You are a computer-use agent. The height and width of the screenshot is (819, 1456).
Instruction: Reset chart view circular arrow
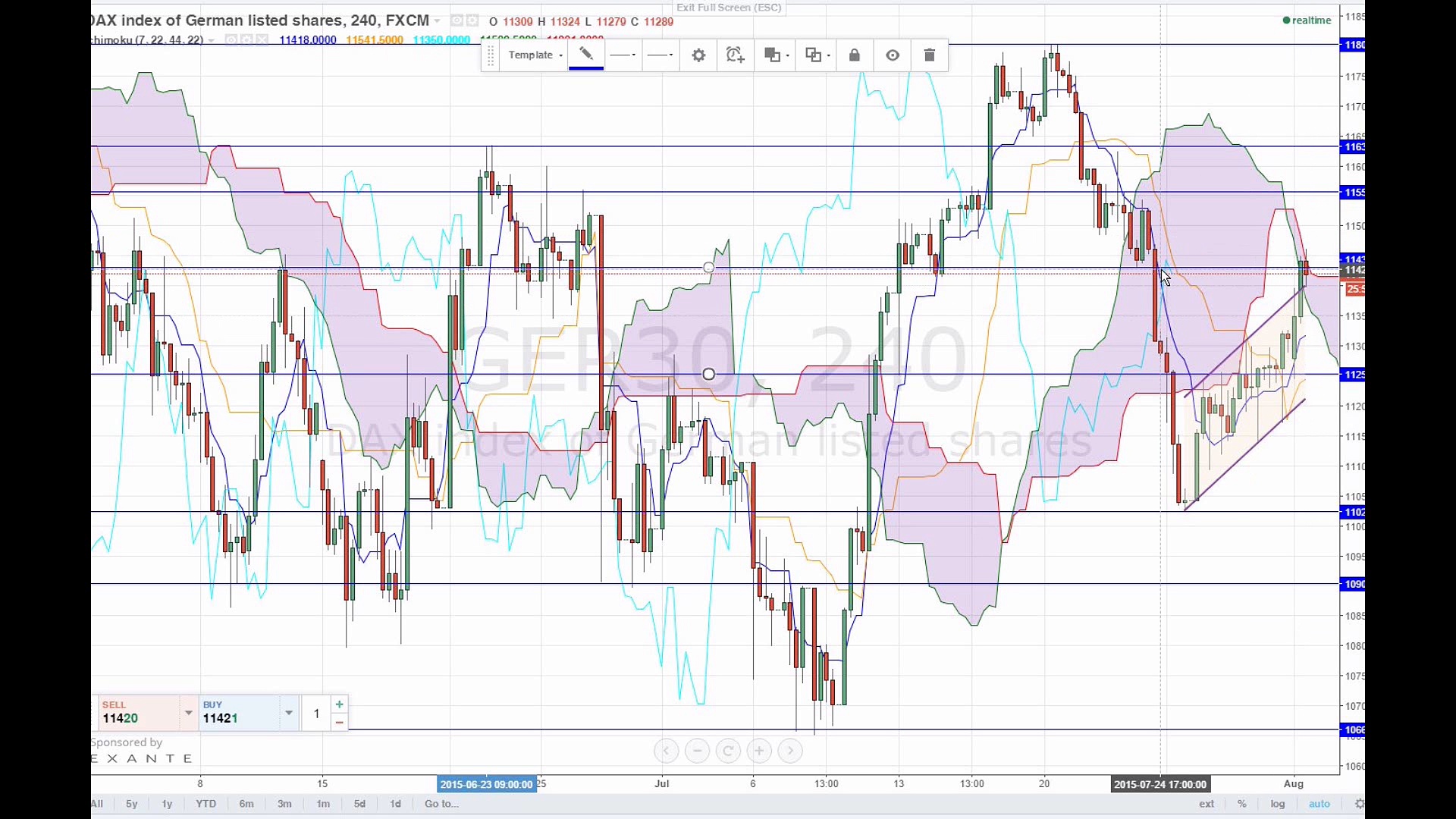click(x=728, y=751)
